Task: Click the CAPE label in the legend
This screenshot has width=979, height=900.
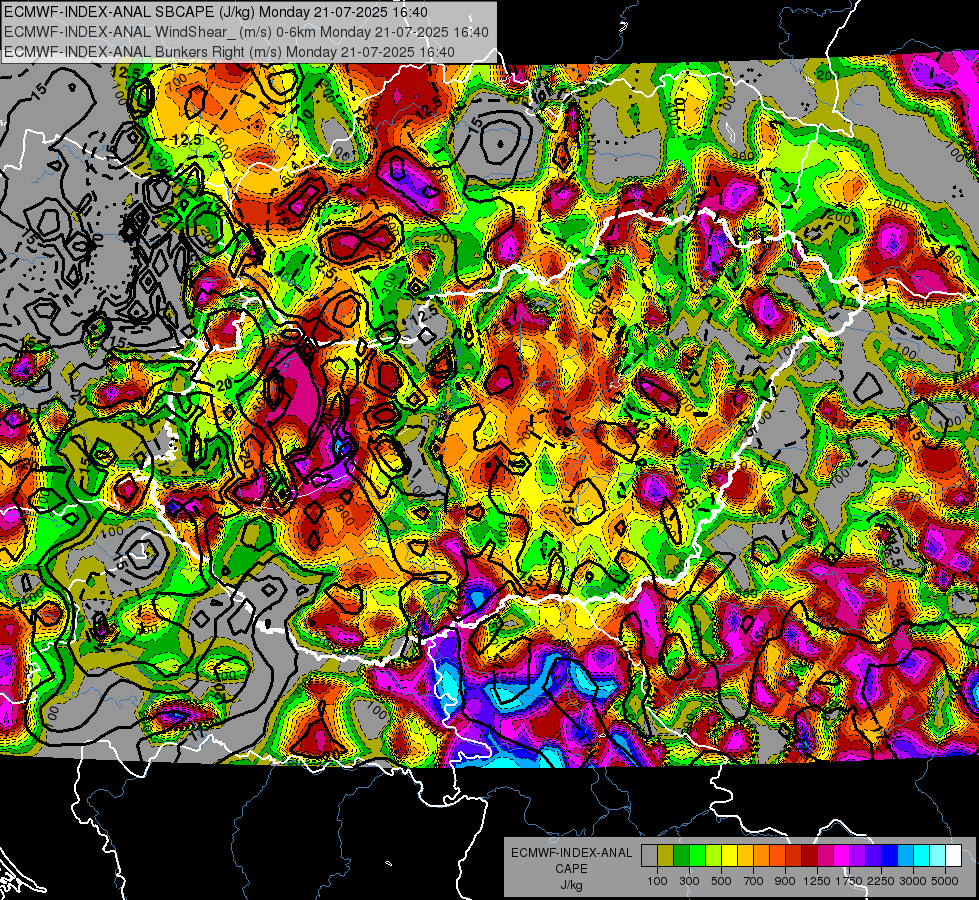Action: point(571,868)
